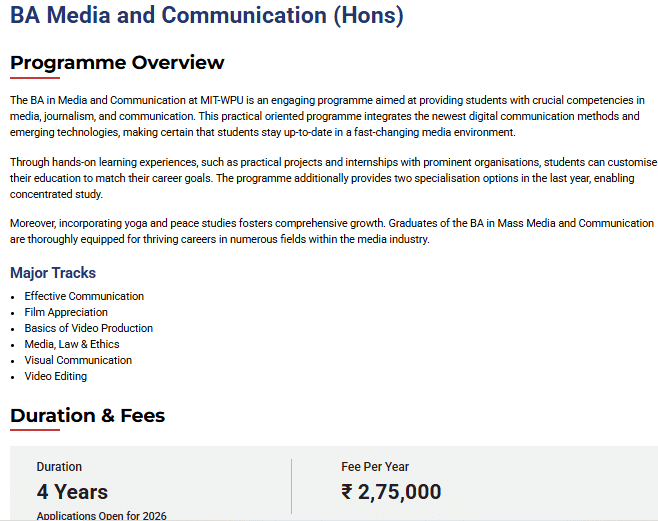Screen dimensions: 658x521
Task: Click the ₹ 2,75,000 fee amount
Action: tap(391, 492)
